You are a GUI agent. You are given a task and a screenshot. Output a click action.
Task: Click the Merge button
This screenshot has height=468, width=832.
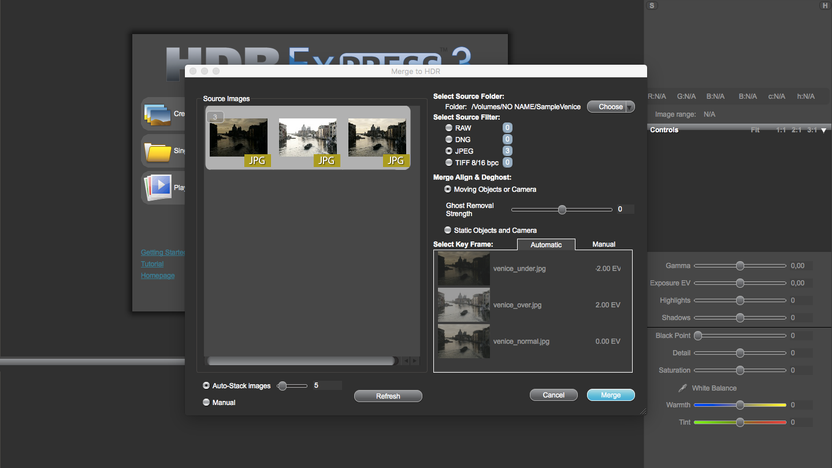611,395
